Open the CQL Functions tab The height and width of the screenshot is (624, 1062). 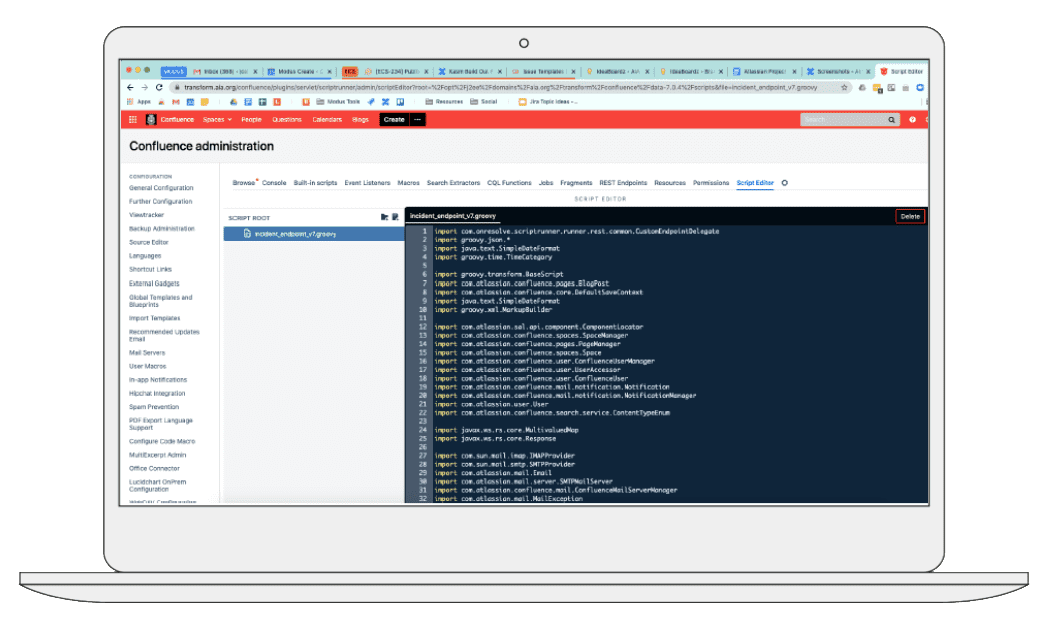point(509,183)
